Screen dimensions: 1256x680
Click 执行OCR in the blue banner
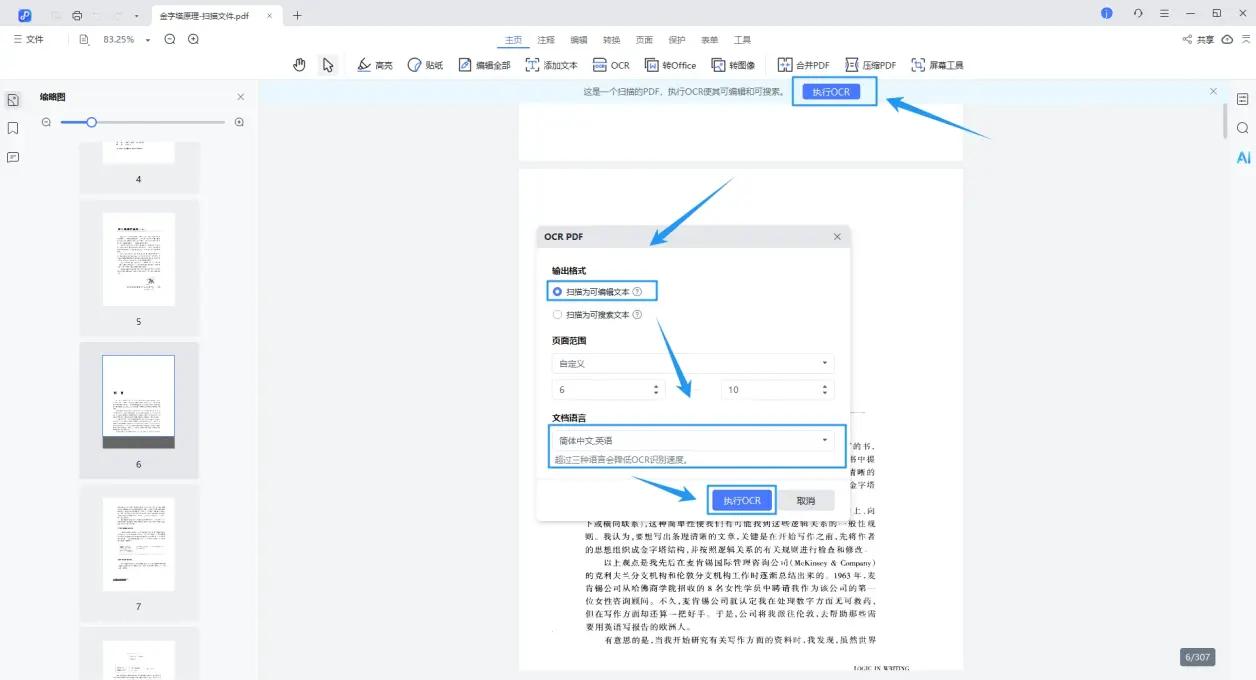[x=832, y=92]
